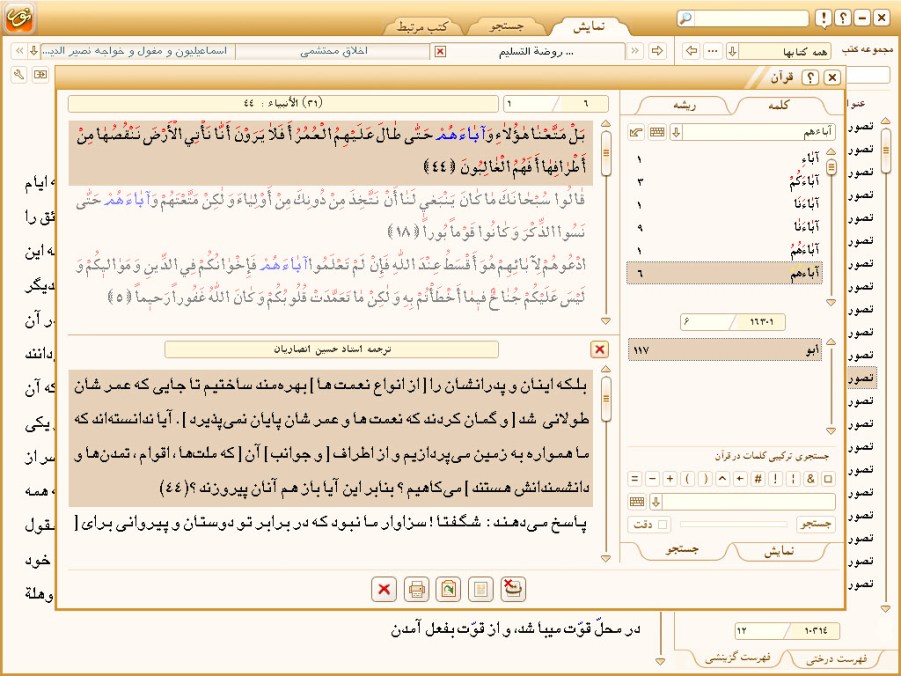
Task: Click the Noor application logo icon
Action: pos(19,18)
